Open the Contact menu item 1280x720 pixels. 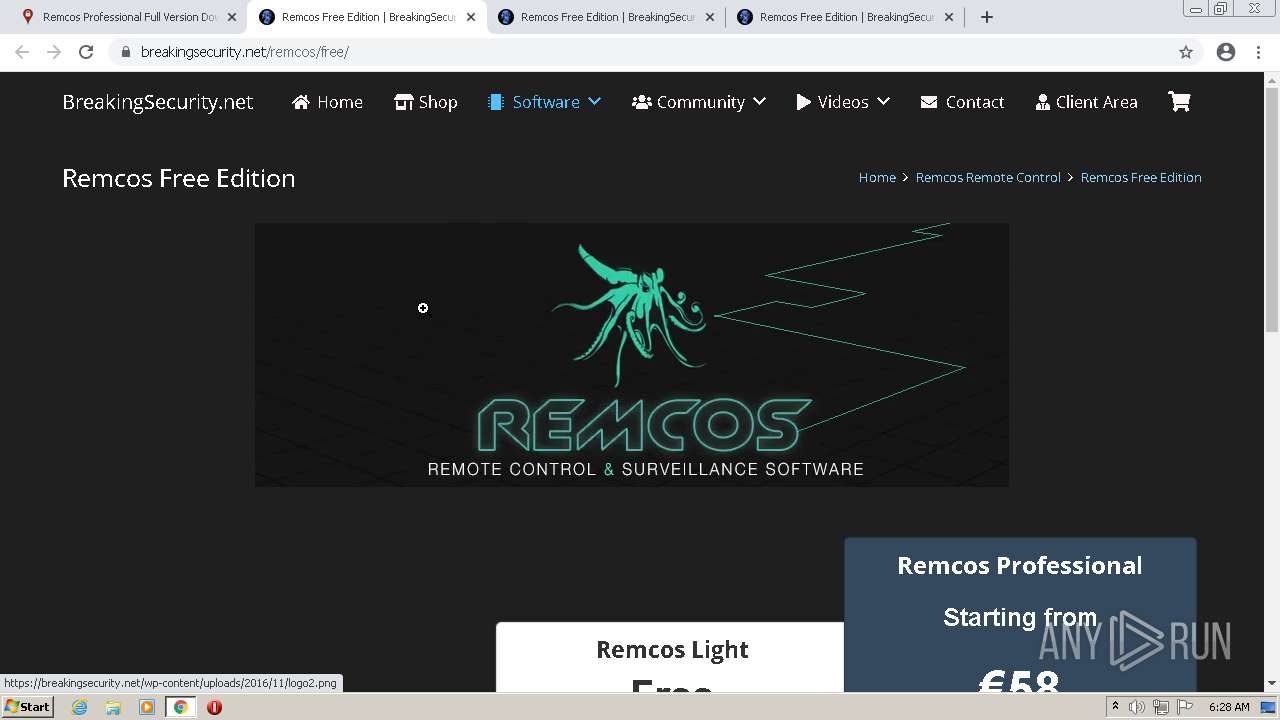962,102
